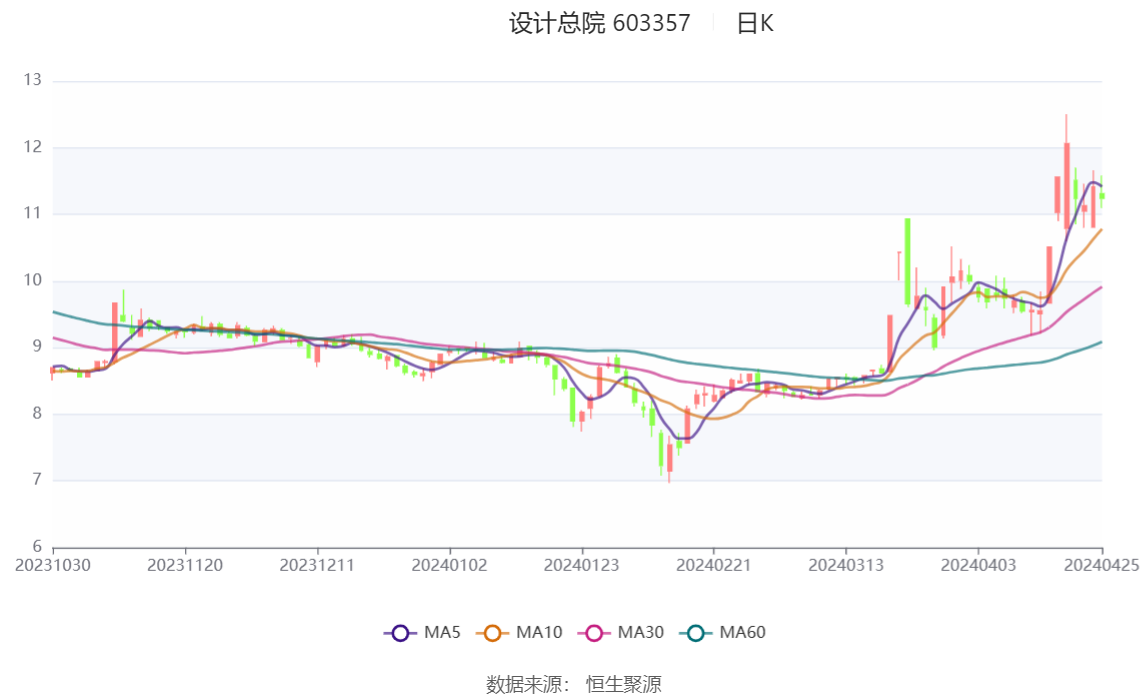Hide the MA10 line via its label
This screenshot has height=699, width=1148.
tap(539, 632)
